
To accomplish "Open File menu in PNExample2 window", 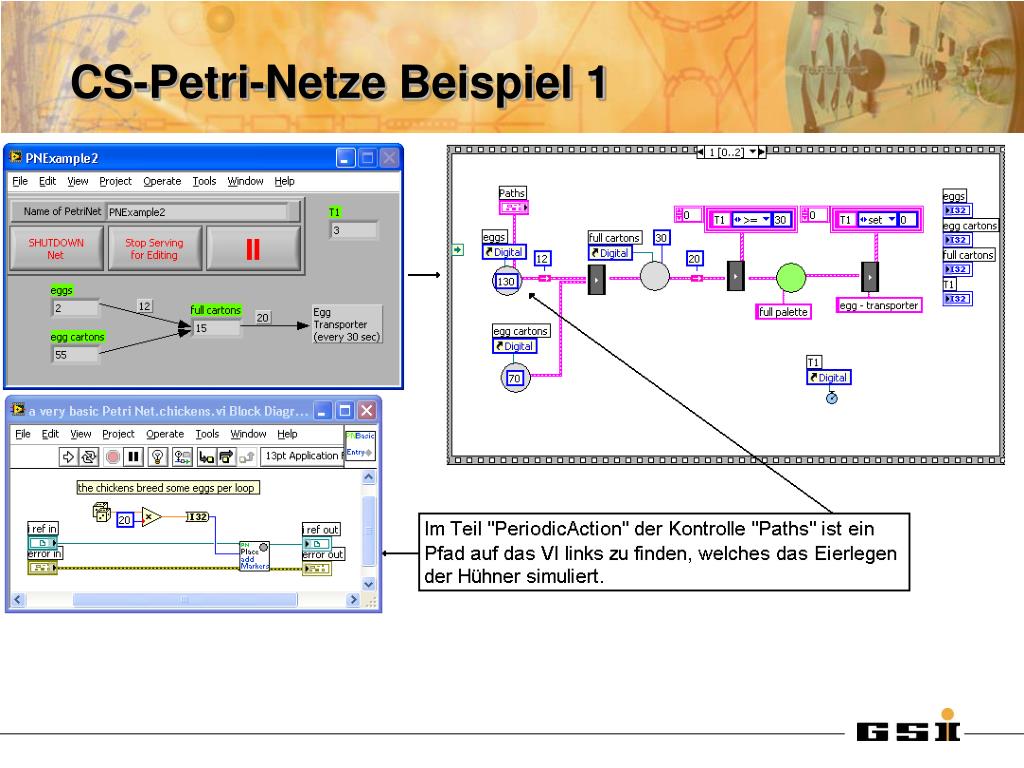I will [20, 181].
